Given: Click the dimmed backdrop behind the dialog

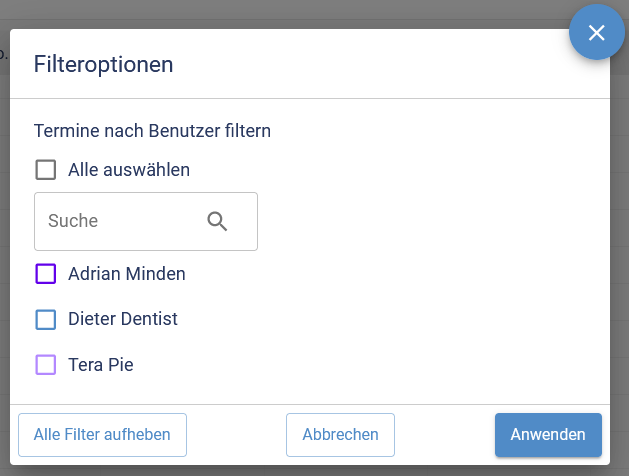Looking at the screenshot, I should click(300, 12).
